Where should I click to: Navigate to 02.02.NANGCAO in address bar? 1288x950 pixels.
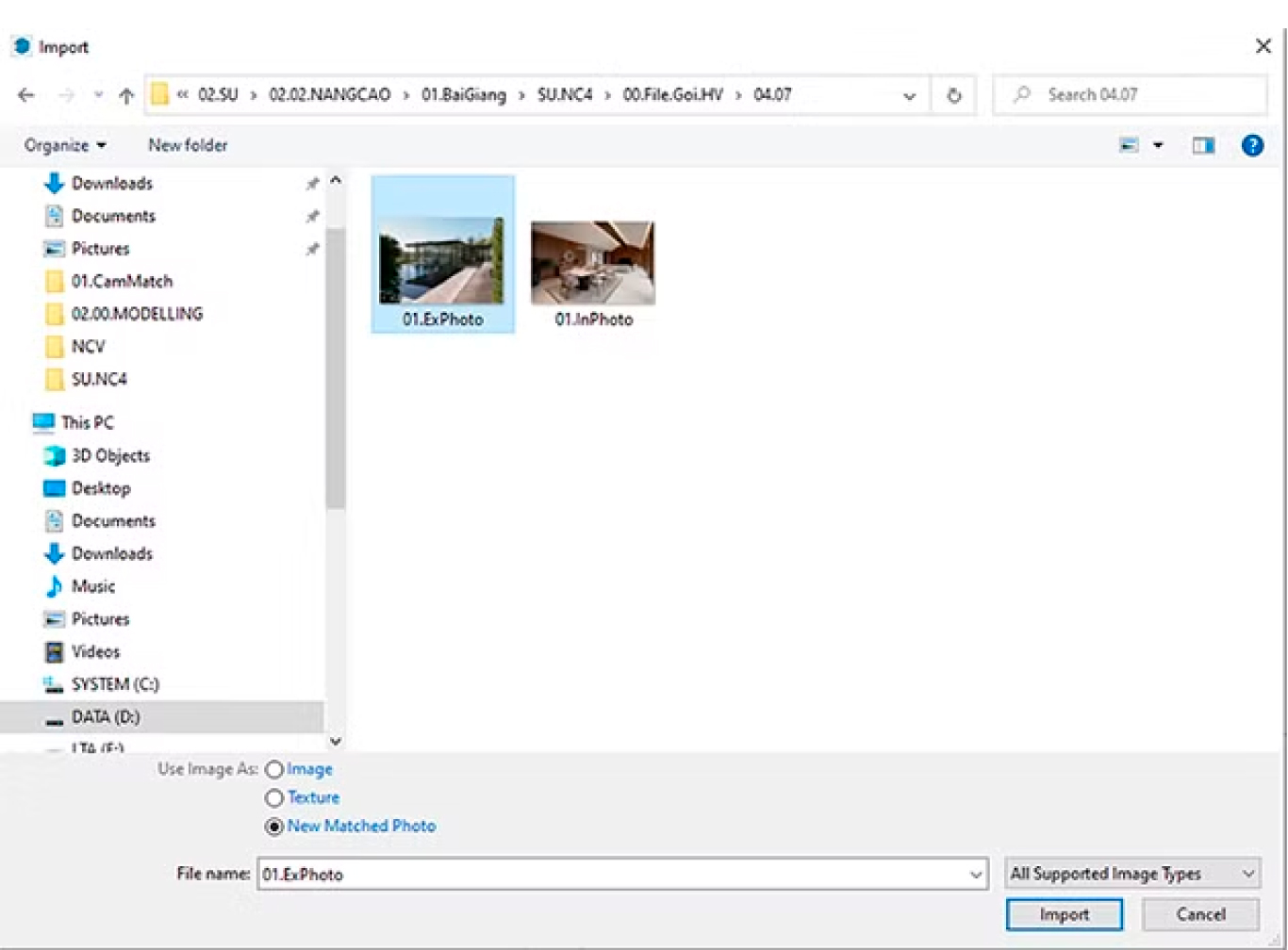point(330,95)
